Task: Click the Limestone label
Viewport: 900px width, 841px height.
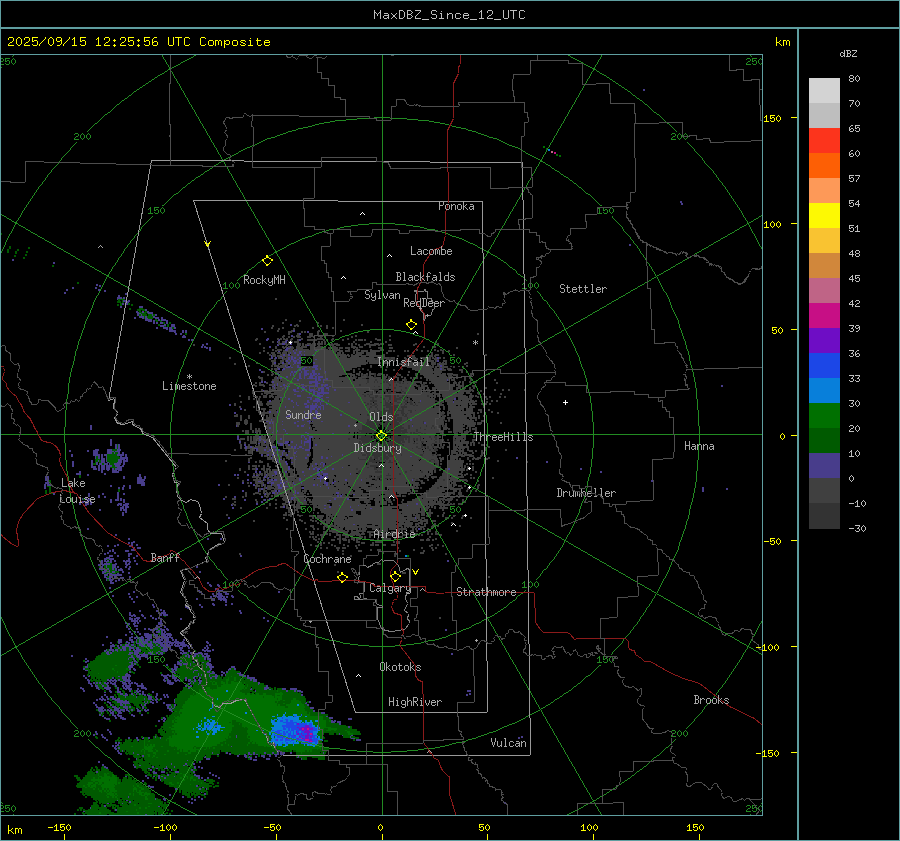Action: click(189, 386)
